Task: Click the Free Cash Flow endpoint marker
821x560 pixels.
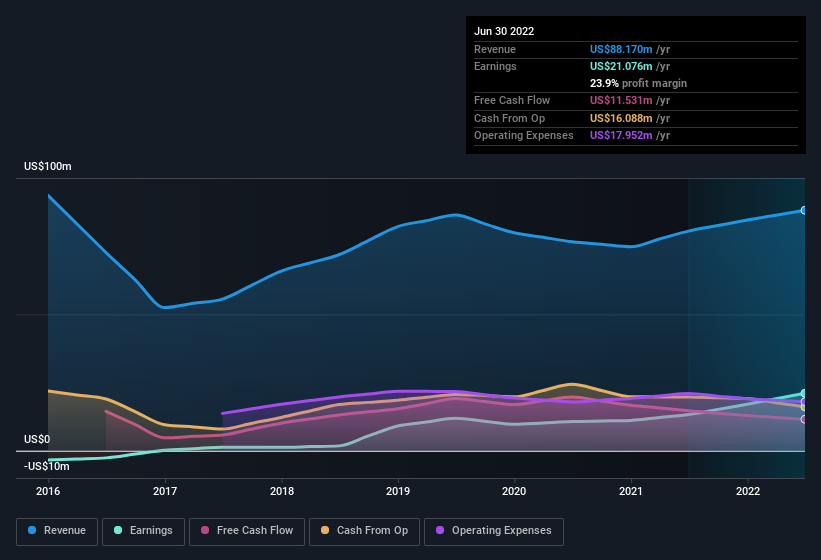Action: [x=803, y=419]
